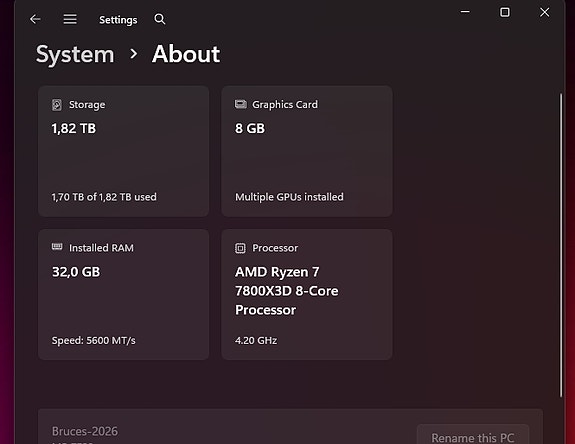Screen dimensions: 575x444
Task: Maximize the Settings window
Action: (x=505, y=12)
